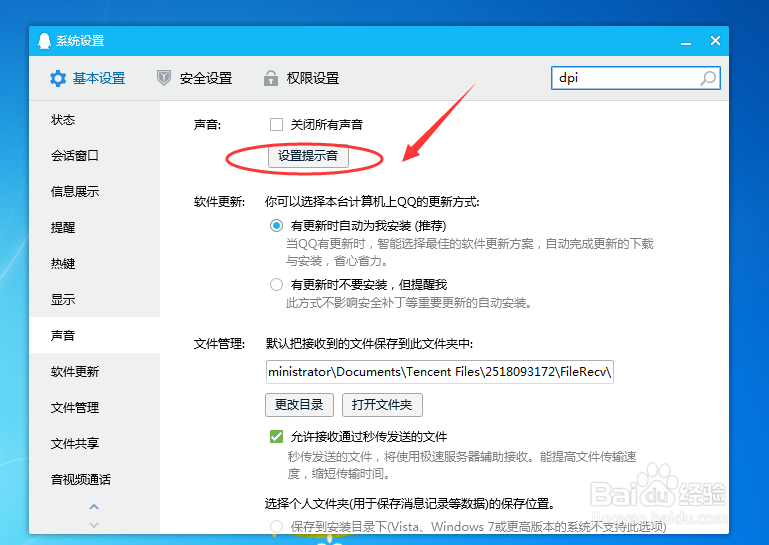The width and height of the screenshot is (769, 545).
Task: Click the magnifier search icon
Action: 708,78
